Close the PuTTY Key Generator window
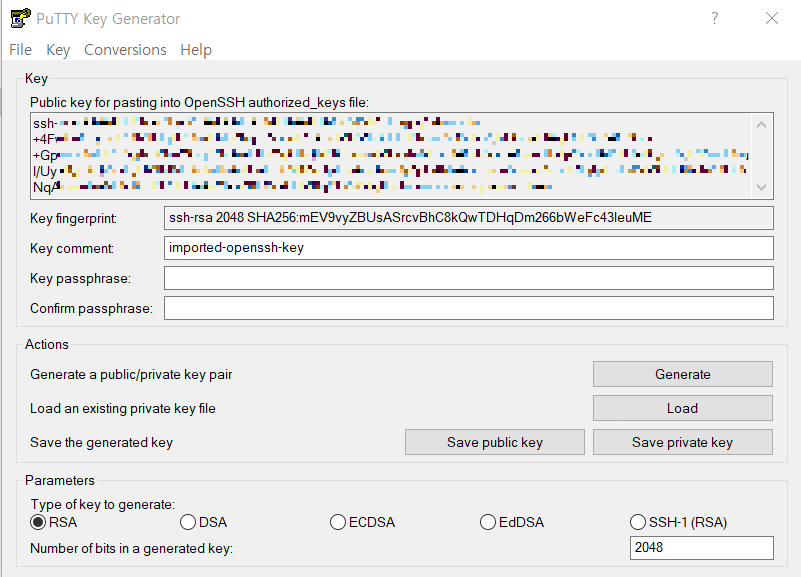 772,18
